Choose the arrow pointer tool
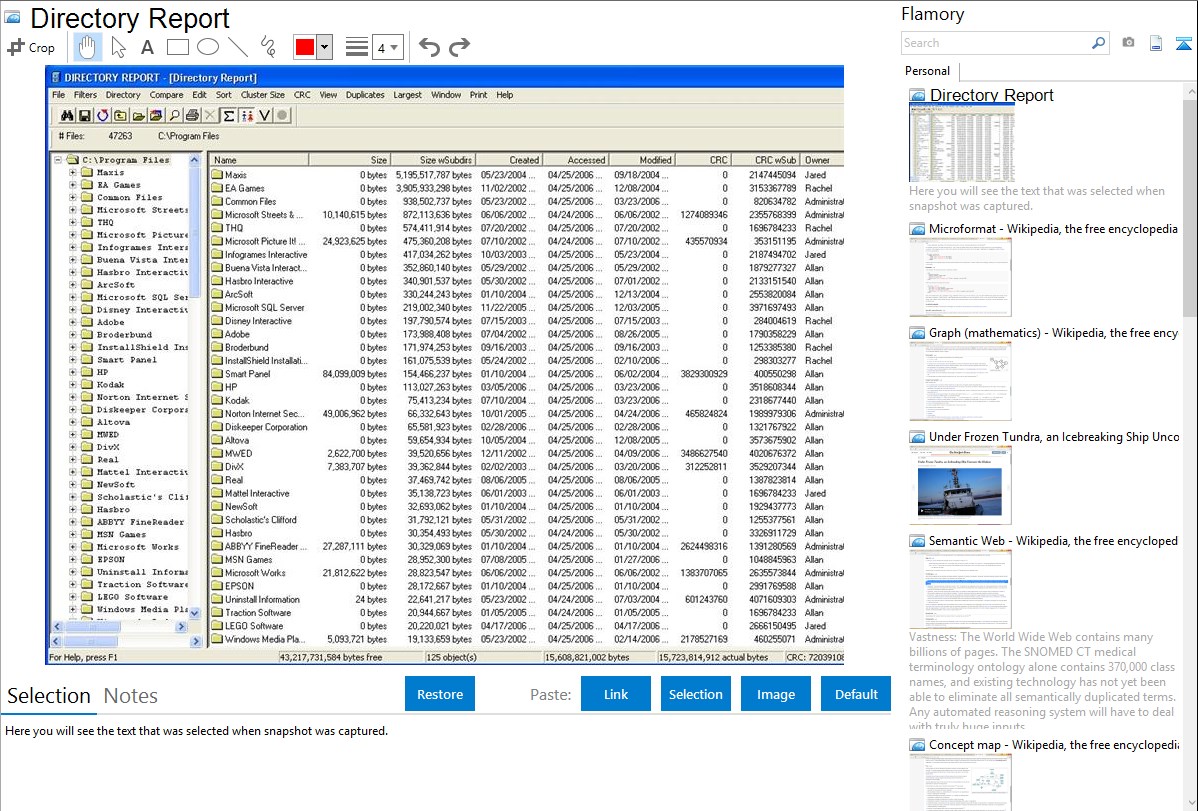 coord(118,47)
